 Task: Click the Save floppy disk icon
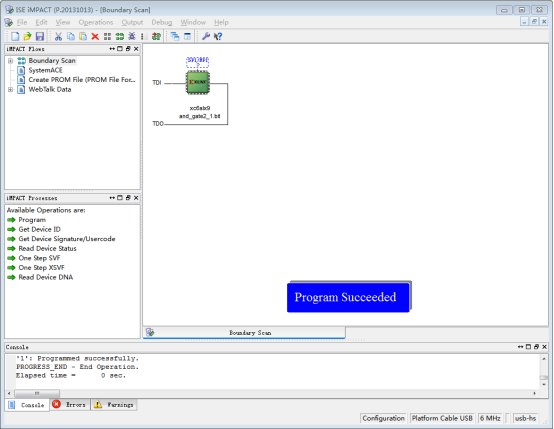tap(40, 36)
